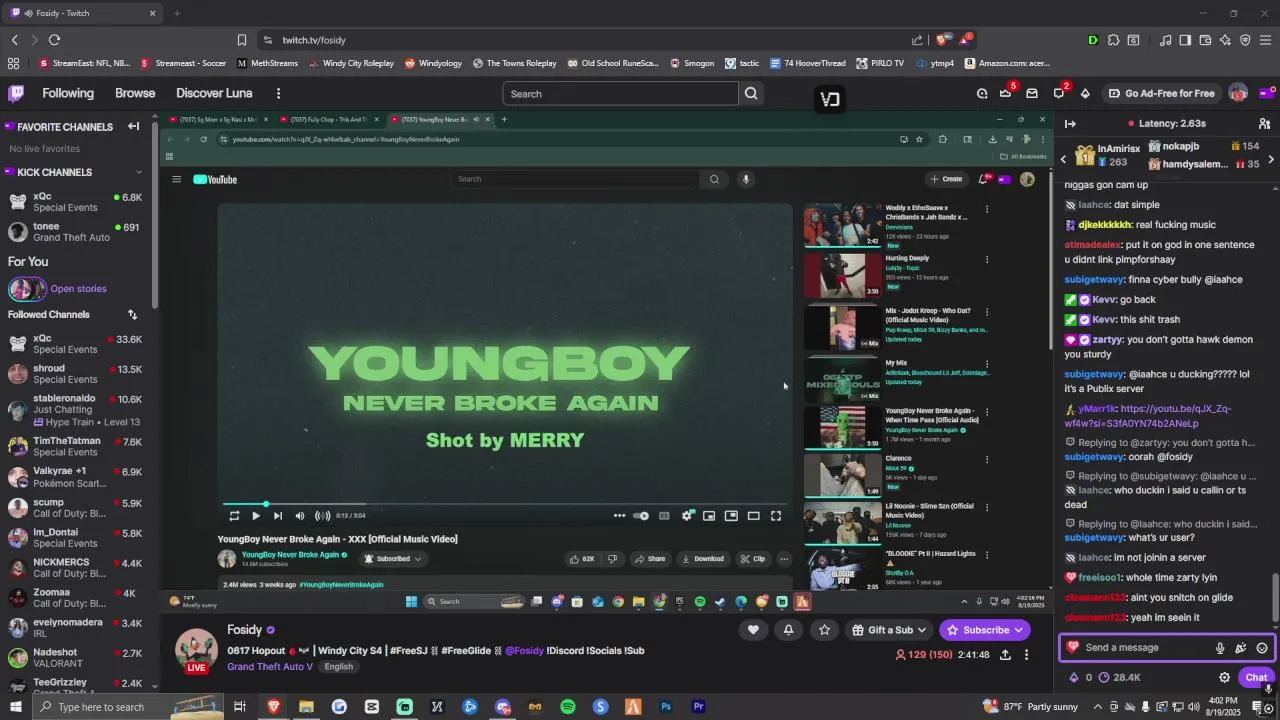
Task: Click the heart follow icon below stream
Action: coord(753,630)
